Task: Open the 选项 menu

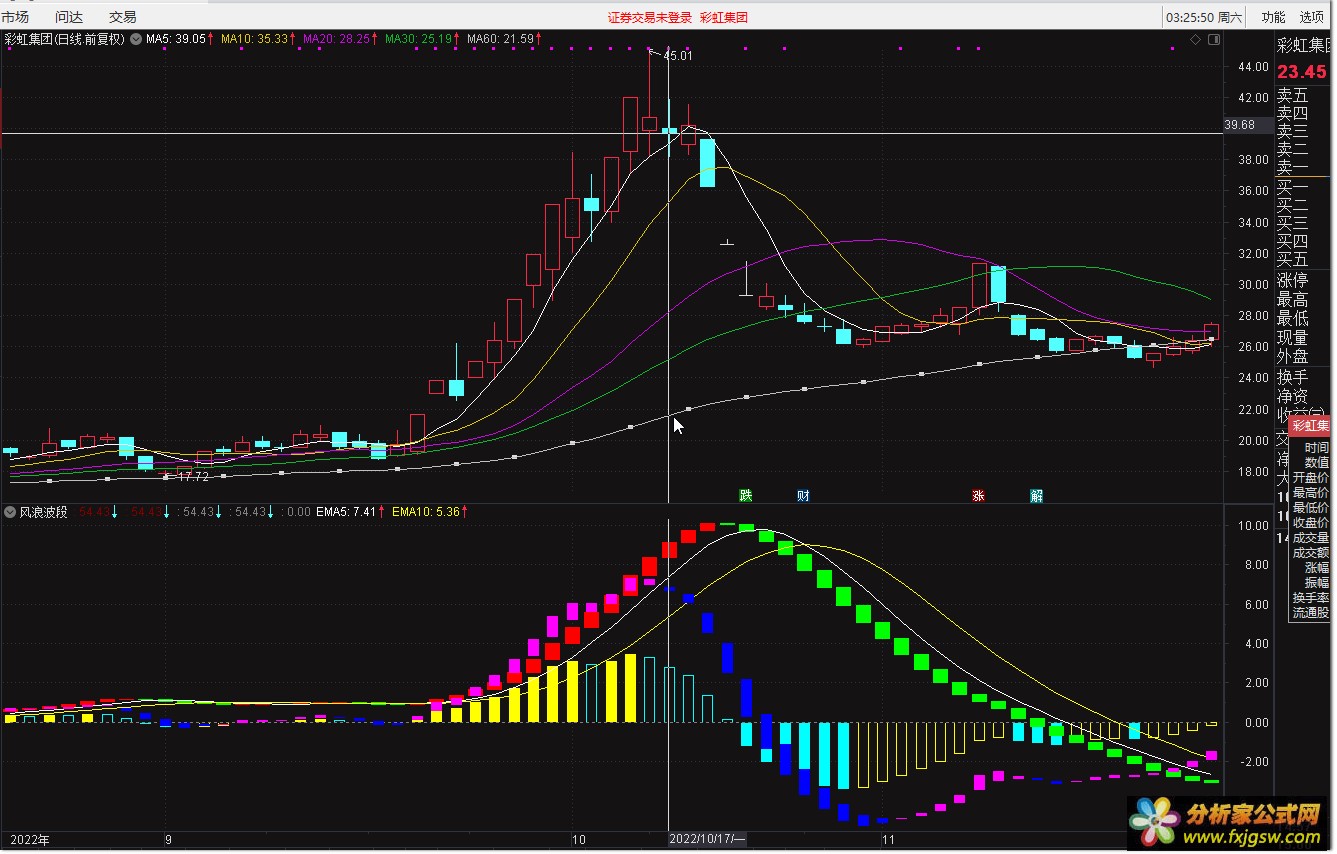Action: [1312, 17]
